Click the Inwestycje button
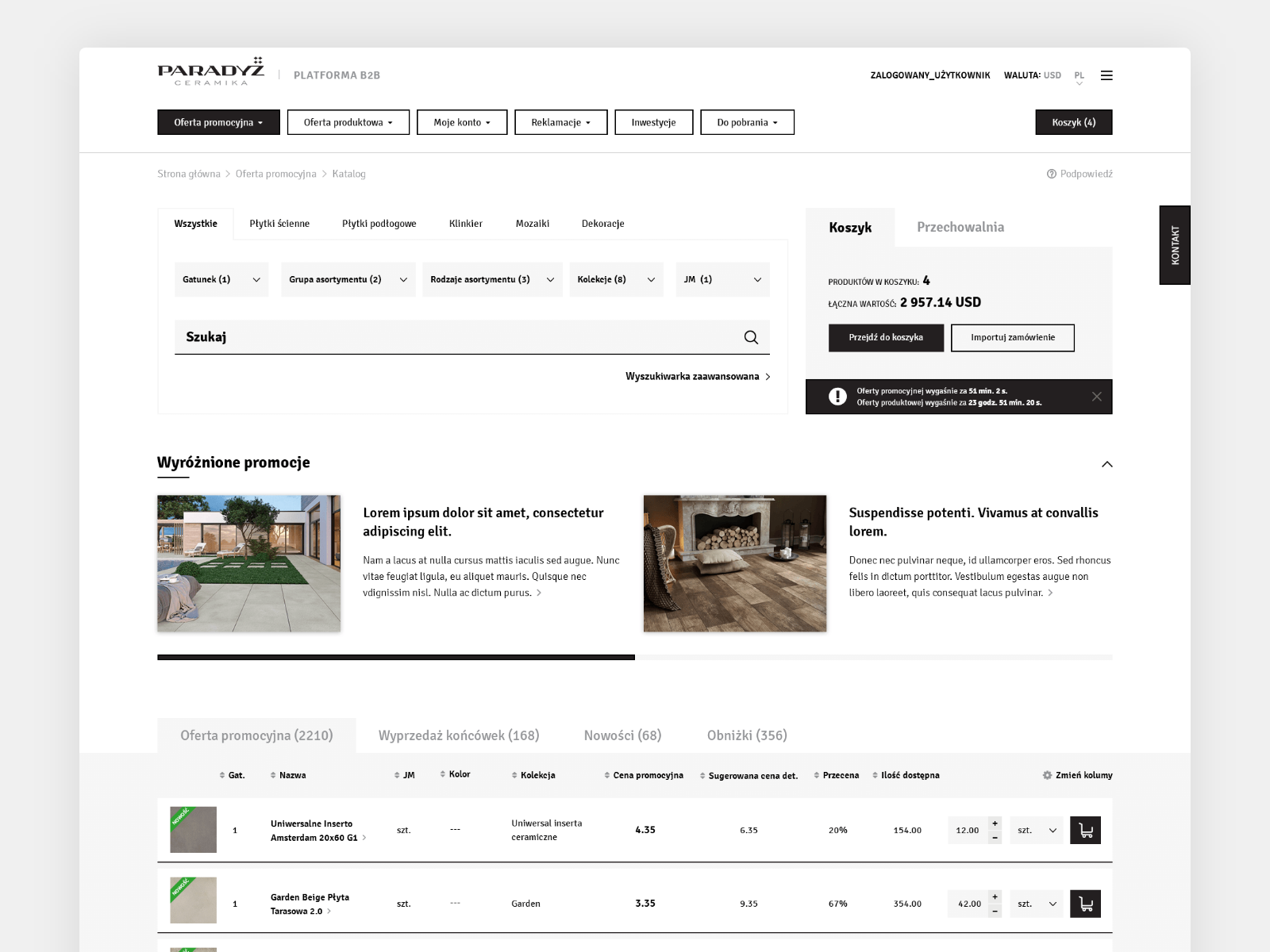 click(654, 122)
